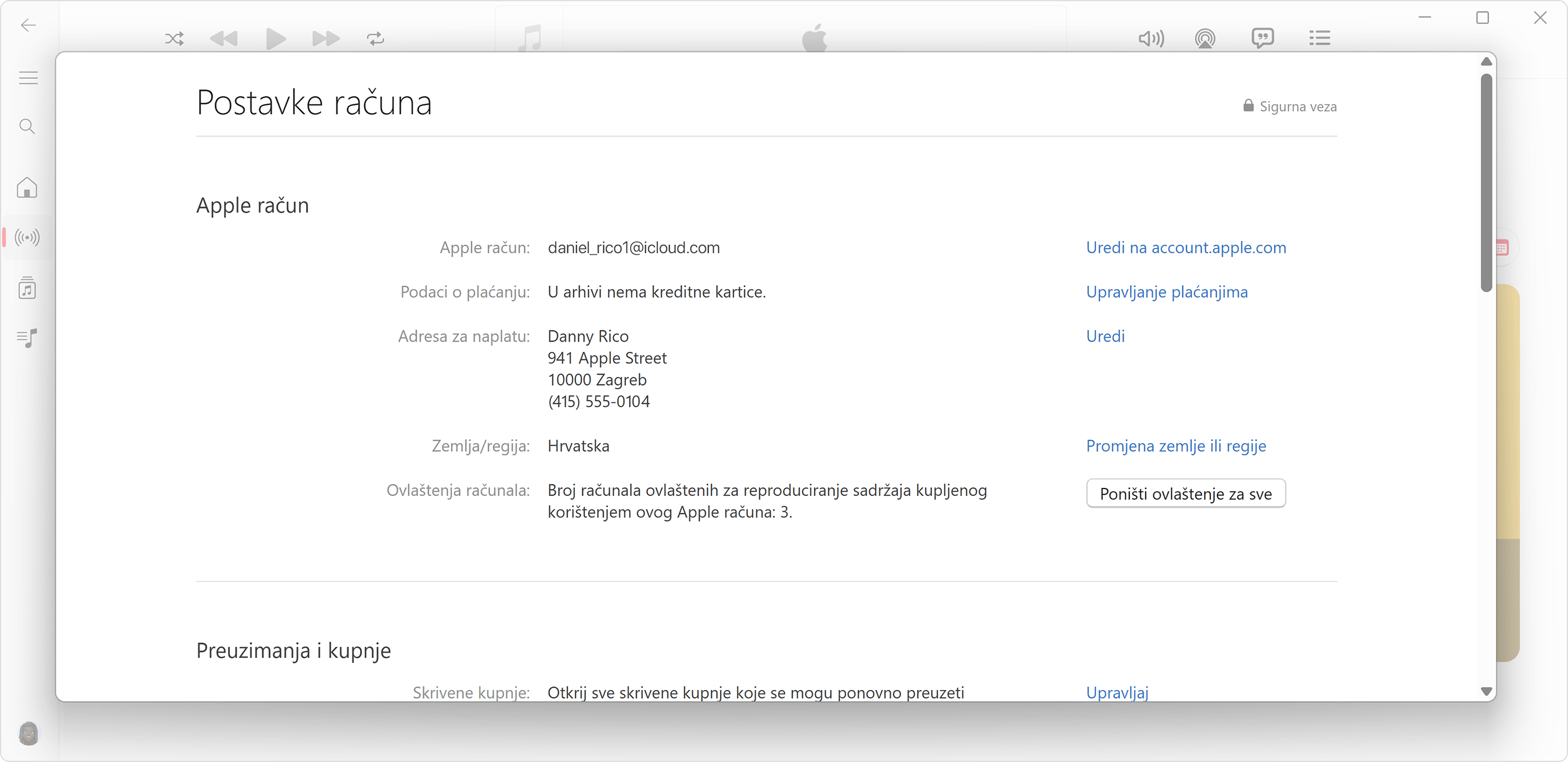Toggle repeat mode
Viewport: 1568px width, 762px height.
(x=376, y=38)
